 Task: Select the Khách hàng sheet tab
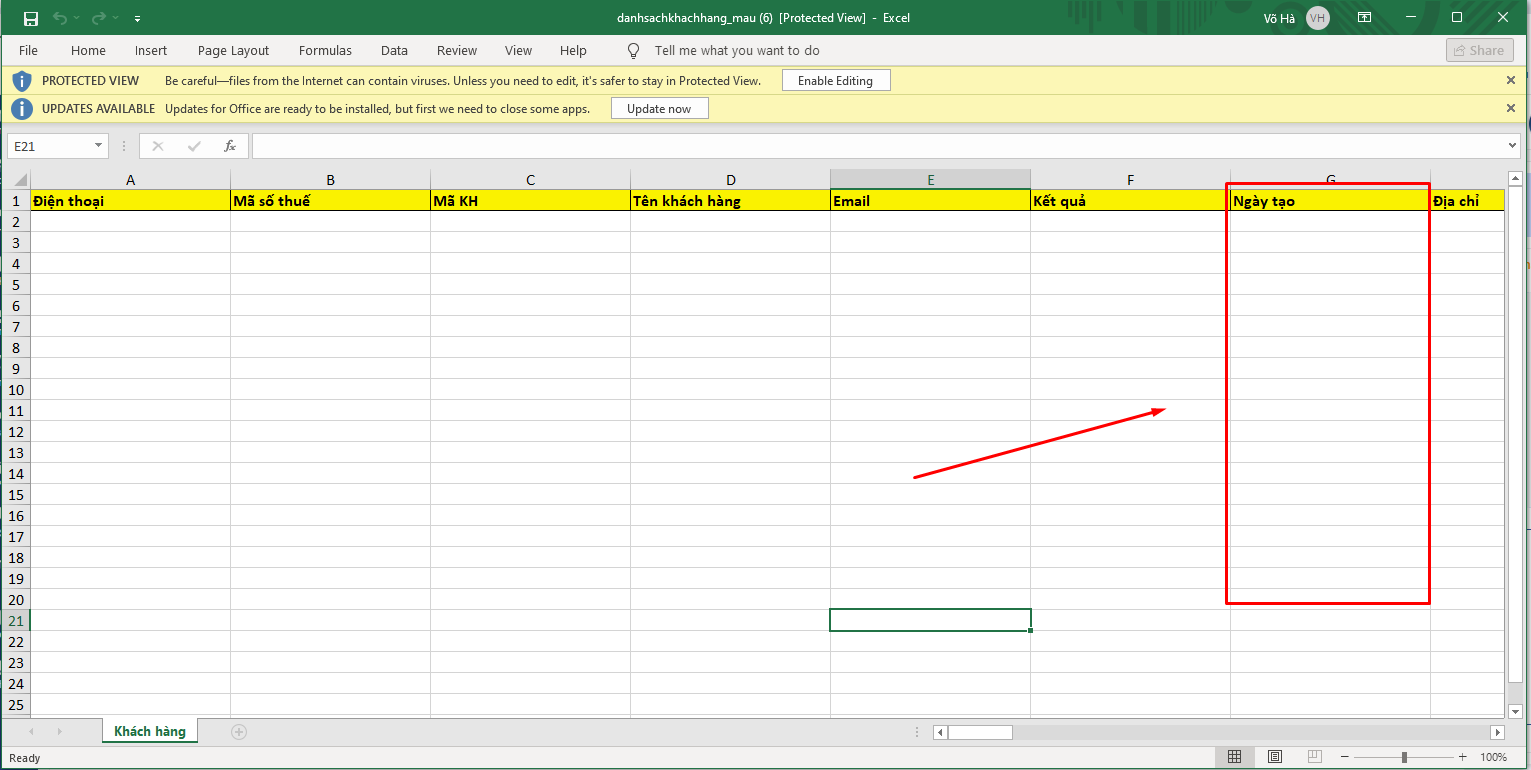point(150,731)
